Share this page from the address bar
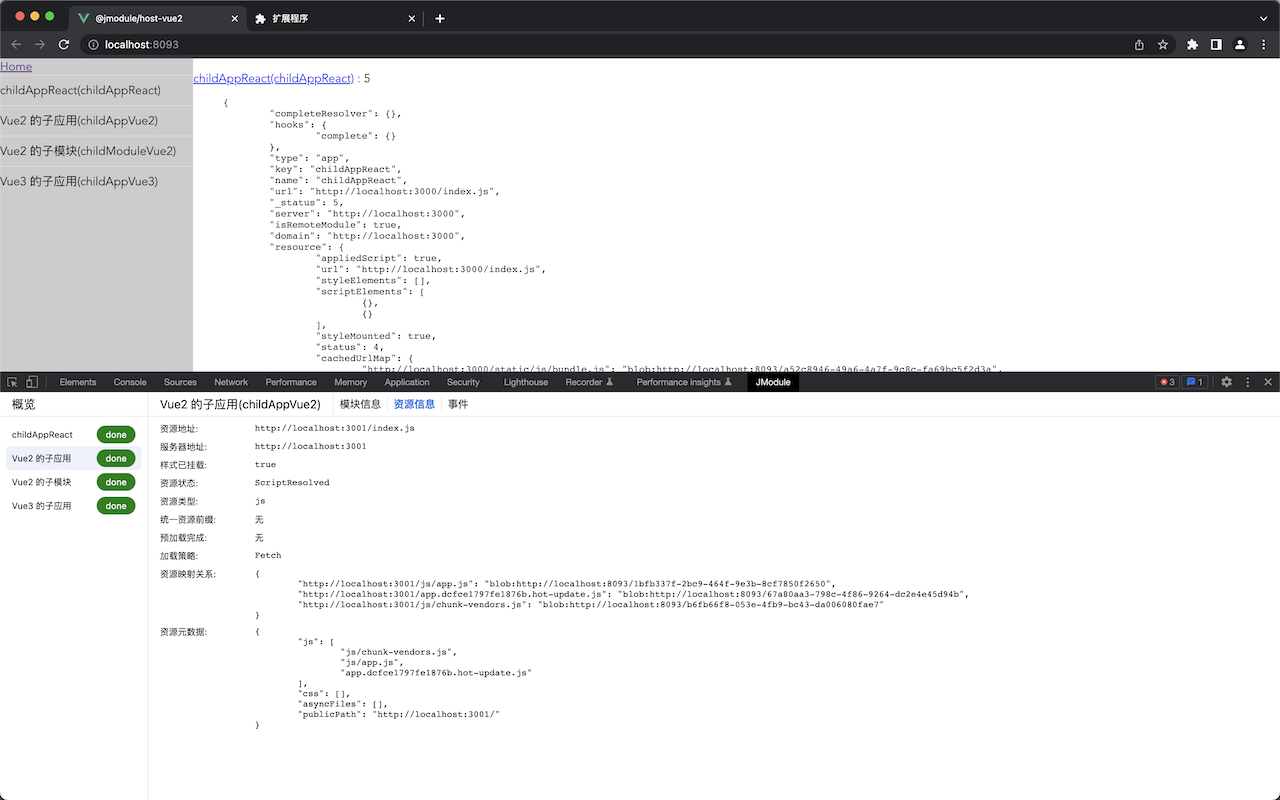The width and height of the screenshot is (1280, 800). [1139, 45]
